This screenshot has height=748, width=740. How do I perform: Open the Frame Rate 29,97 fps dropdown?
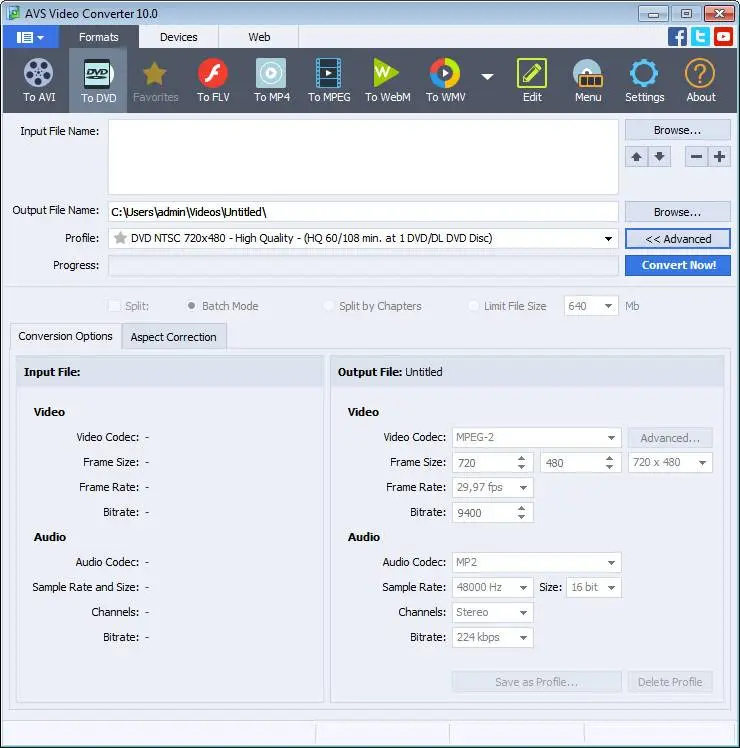coord(523,488)
